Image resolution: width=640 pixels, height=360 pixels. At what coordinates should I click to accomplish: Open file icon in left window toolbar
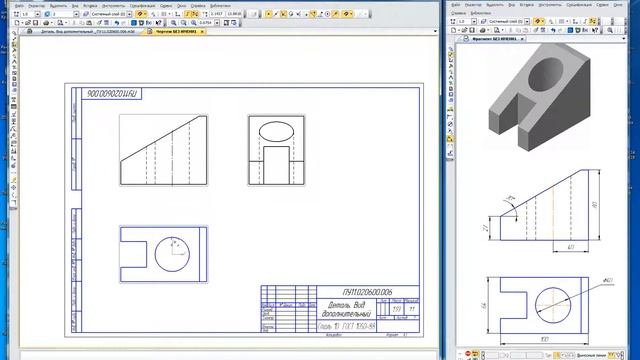tap(28, 23)
